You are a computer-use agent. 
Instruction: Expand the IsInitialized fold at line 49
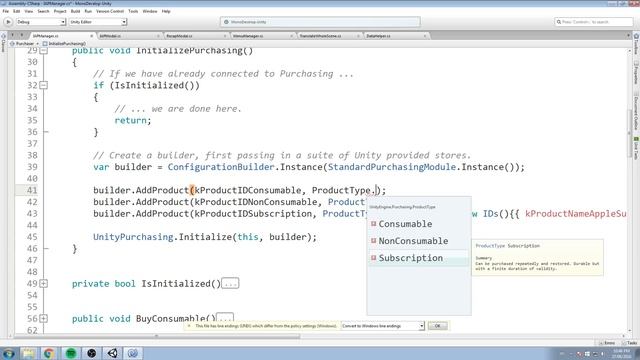[44, 283]
